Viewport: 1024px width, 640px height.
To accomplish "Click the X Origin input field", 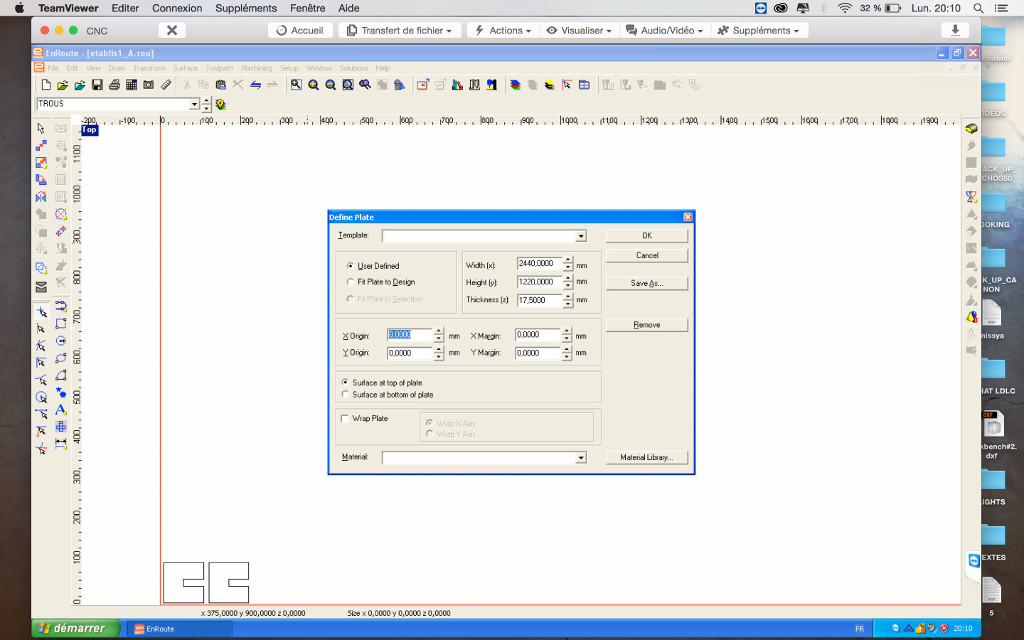I will (x=409, y=335).
